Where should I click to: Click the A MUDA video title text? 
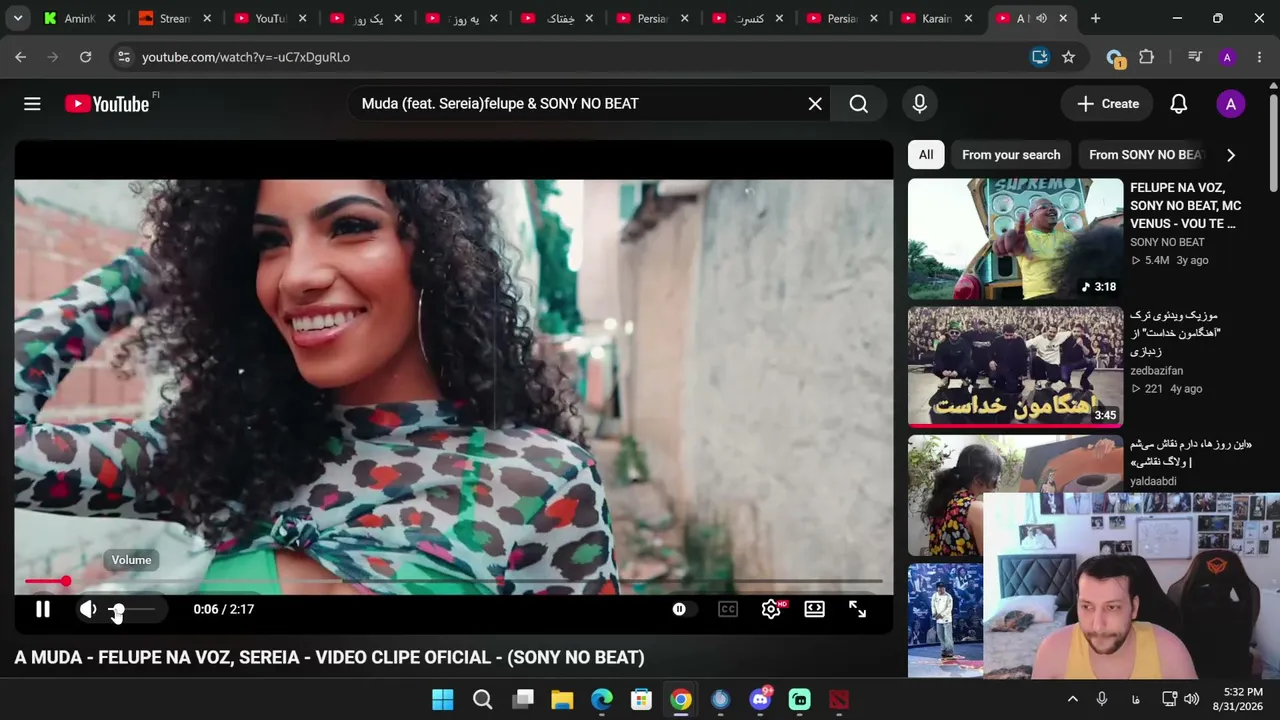pos(329,657)
